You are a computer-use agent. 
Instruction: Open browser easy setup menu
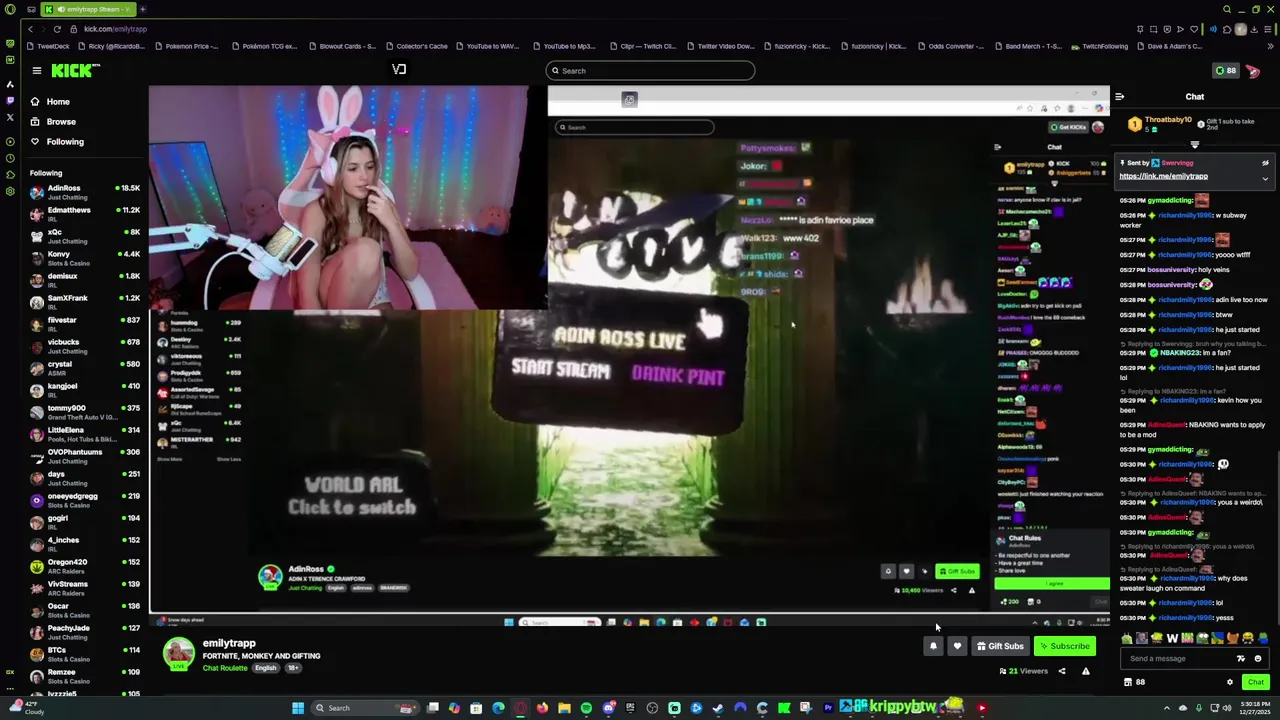pos(1269,29)
